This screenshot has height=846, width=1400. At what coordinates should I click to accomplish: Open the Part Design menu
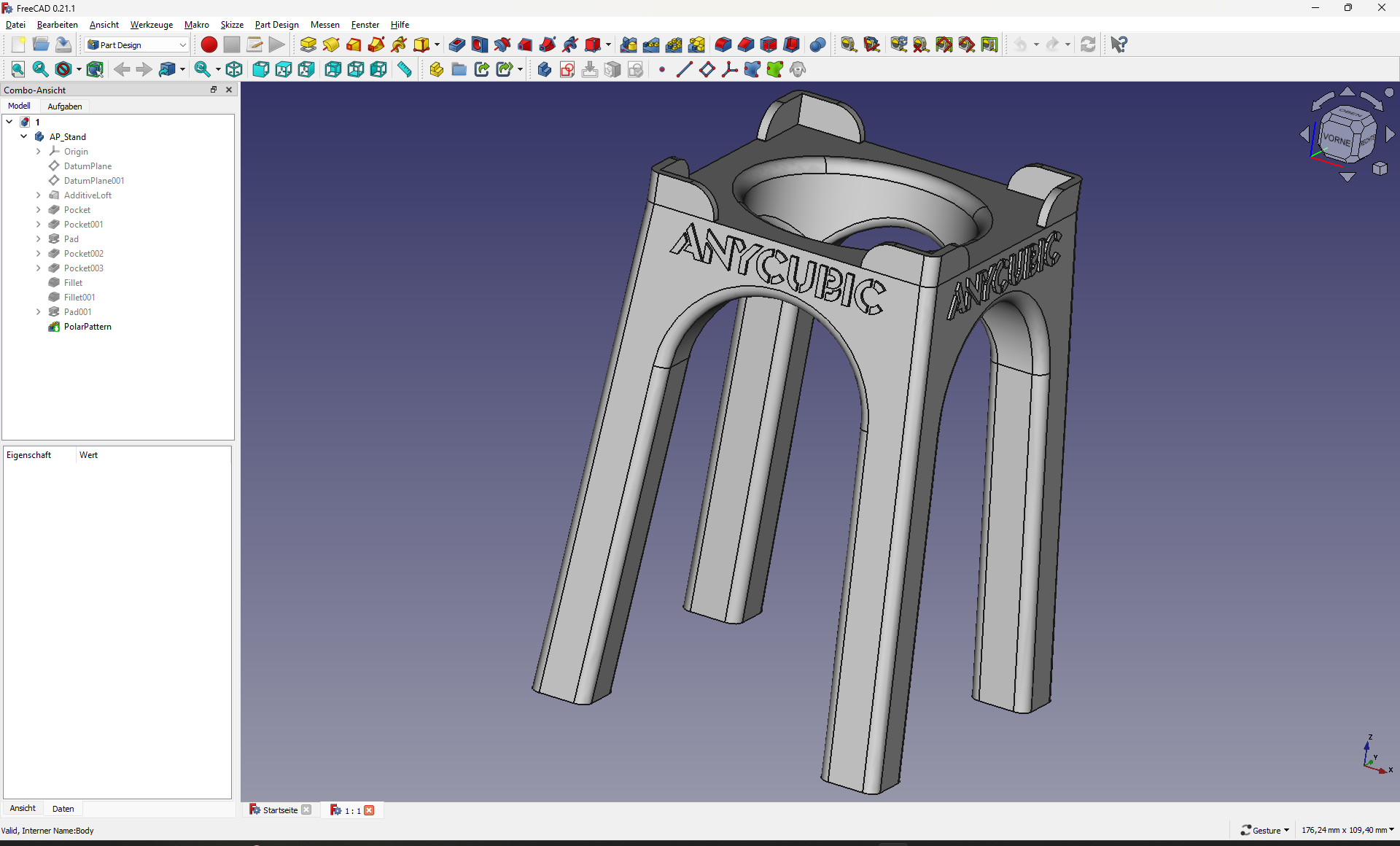pyautogui.click(x=277, y=24)
